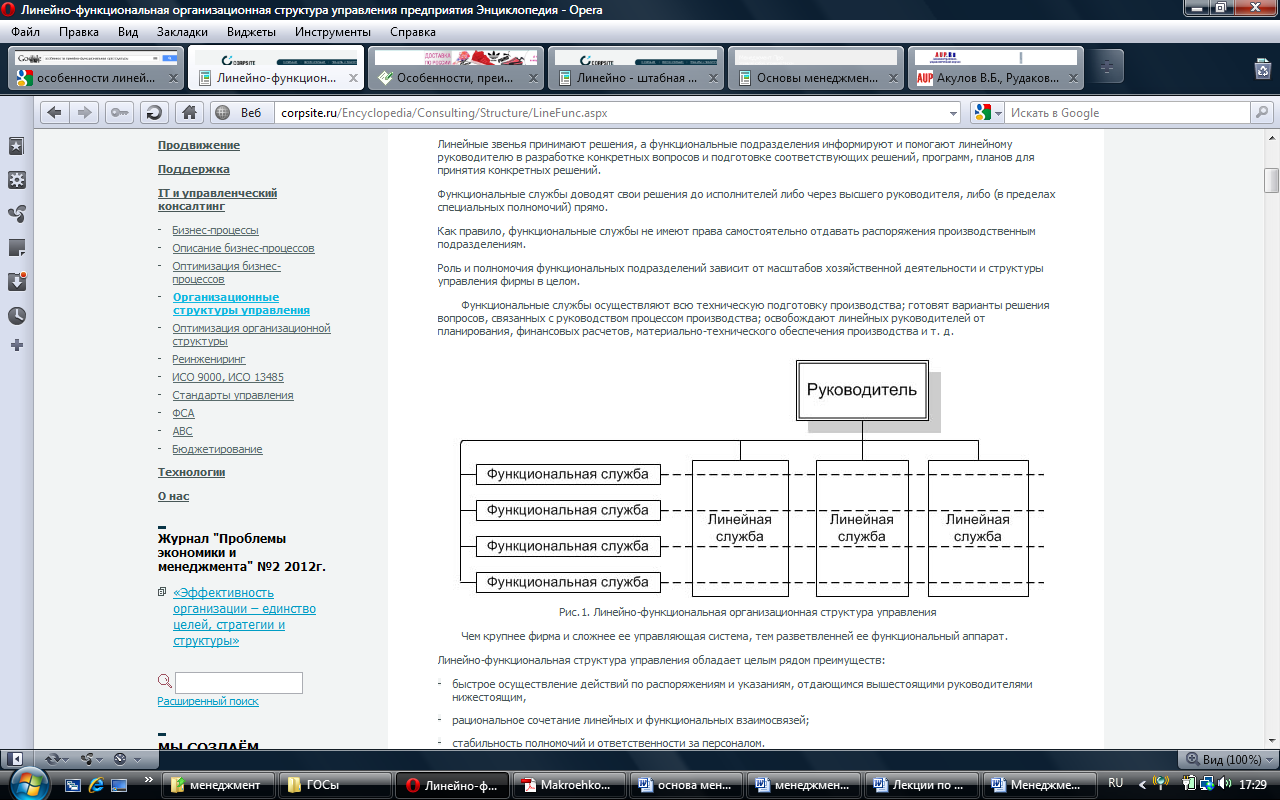The height and width of the screenshot is (800, 1280).
Task: Open the Вид menu in the menu bar
Action: (x=128, y=31)
